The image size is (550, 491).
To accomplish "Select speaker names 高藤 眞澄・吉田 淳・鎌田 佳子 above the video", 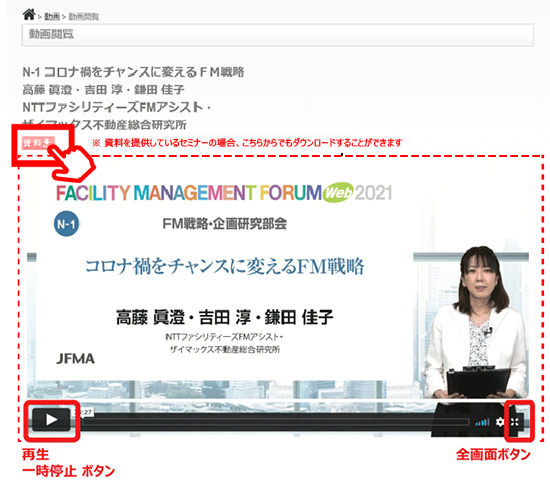I will coord(103,90).
